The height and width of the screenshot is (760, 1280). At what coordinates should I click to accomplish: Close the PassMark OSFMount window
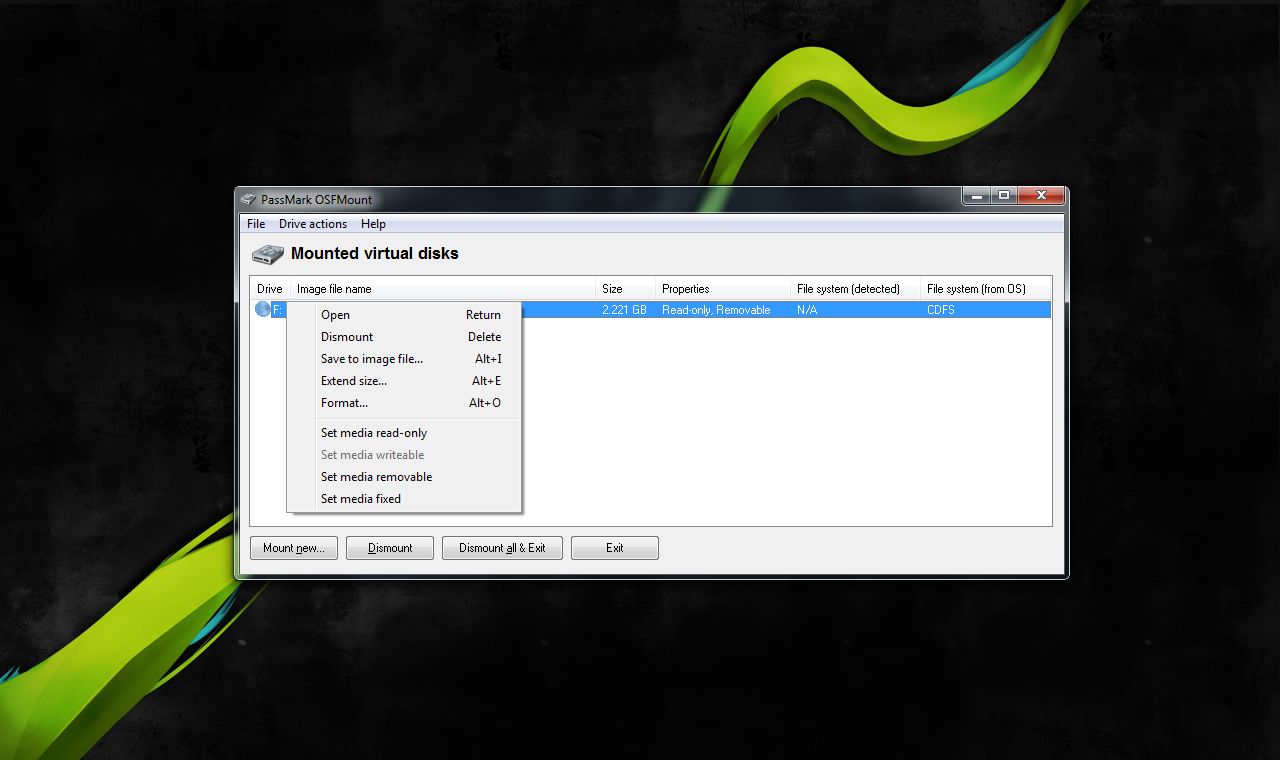tap(1041, 196)
